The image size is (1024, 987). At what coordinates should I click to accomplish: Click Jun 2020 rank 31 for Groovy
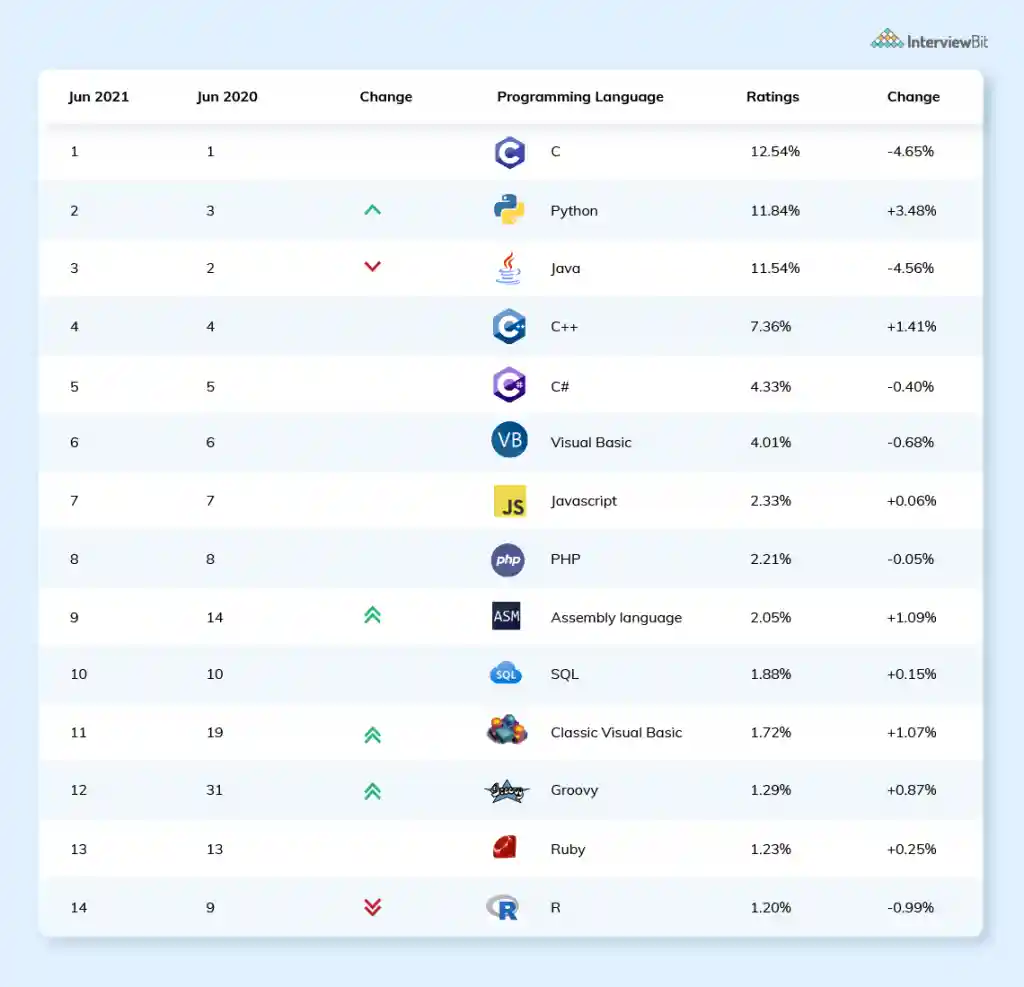click(215, 790)
